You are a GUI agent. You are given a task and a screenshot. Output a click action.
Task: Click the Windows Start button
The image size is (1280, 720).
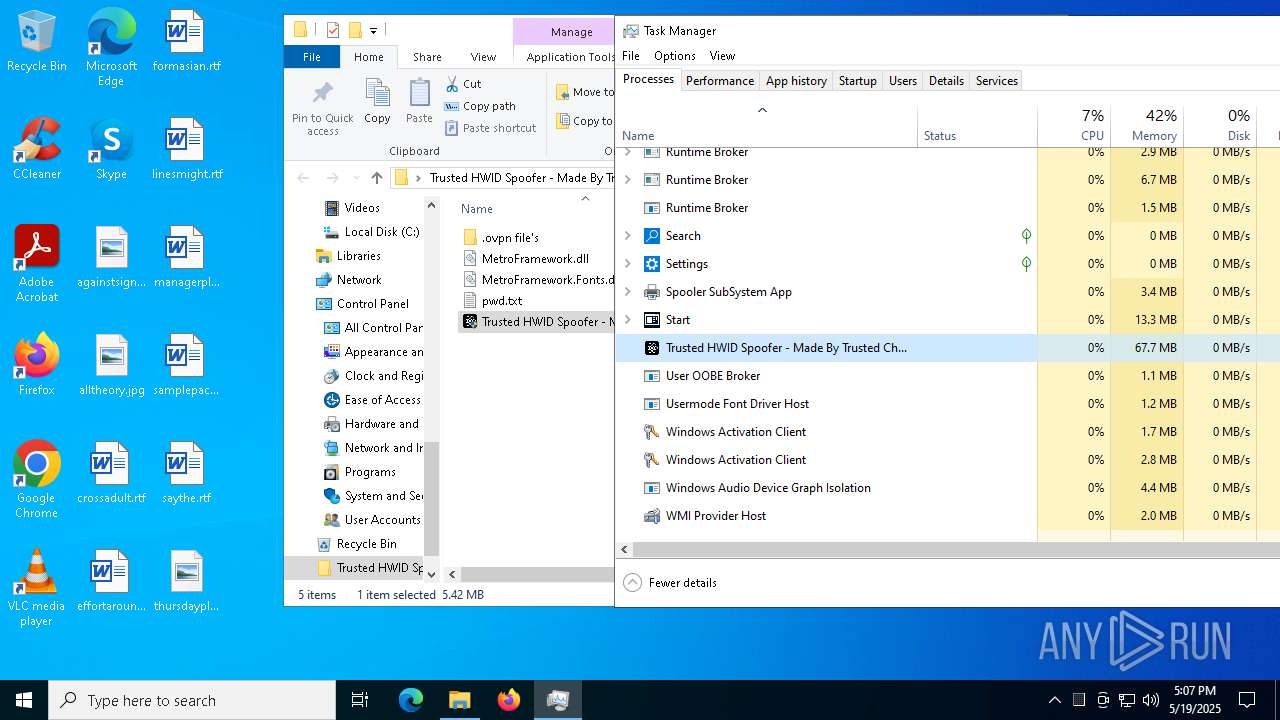coord(24,700)
